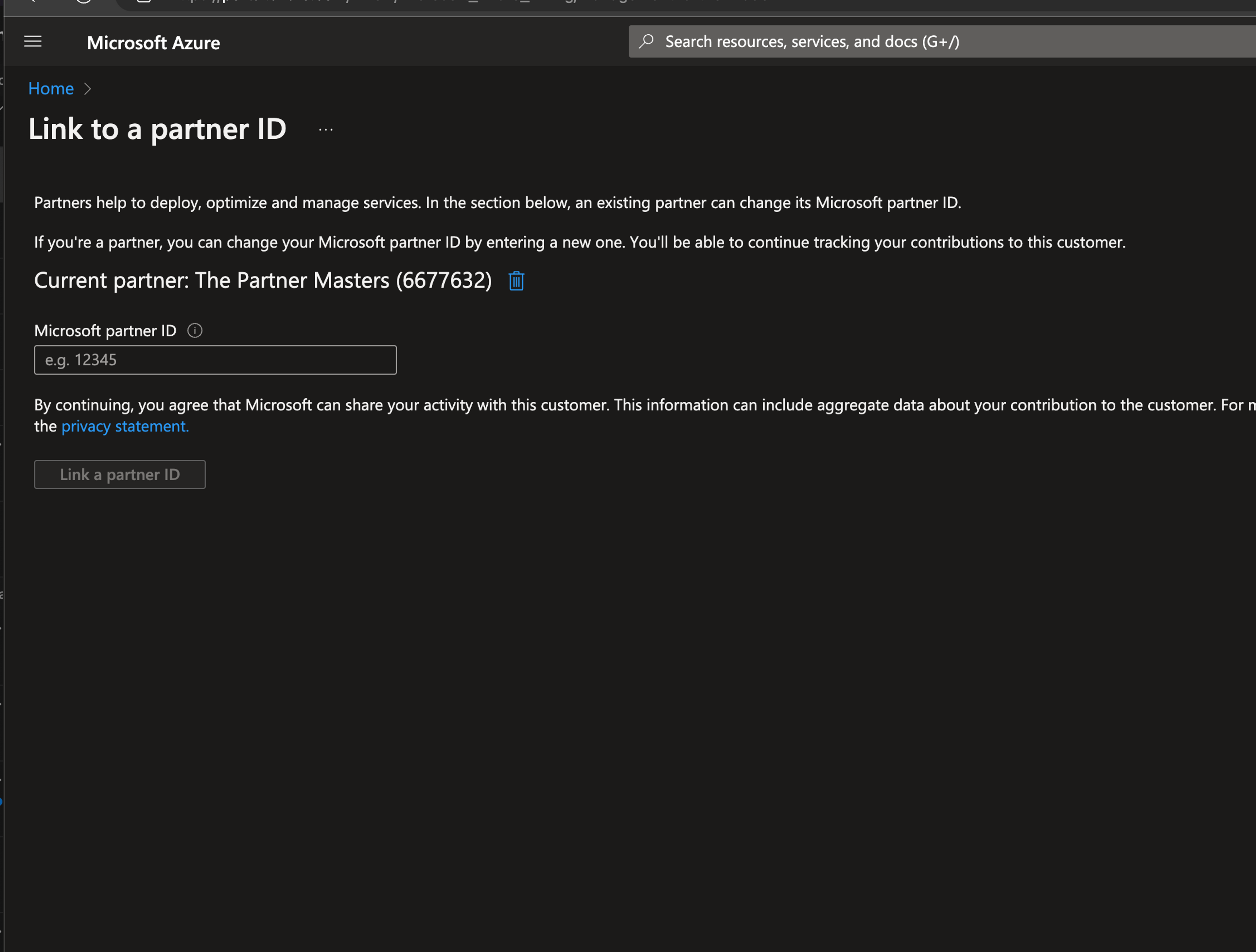The width and height of the screenshot is (1256, 952).
Task: Click the Microsoft Azure logo text
Action: point(153,43)
